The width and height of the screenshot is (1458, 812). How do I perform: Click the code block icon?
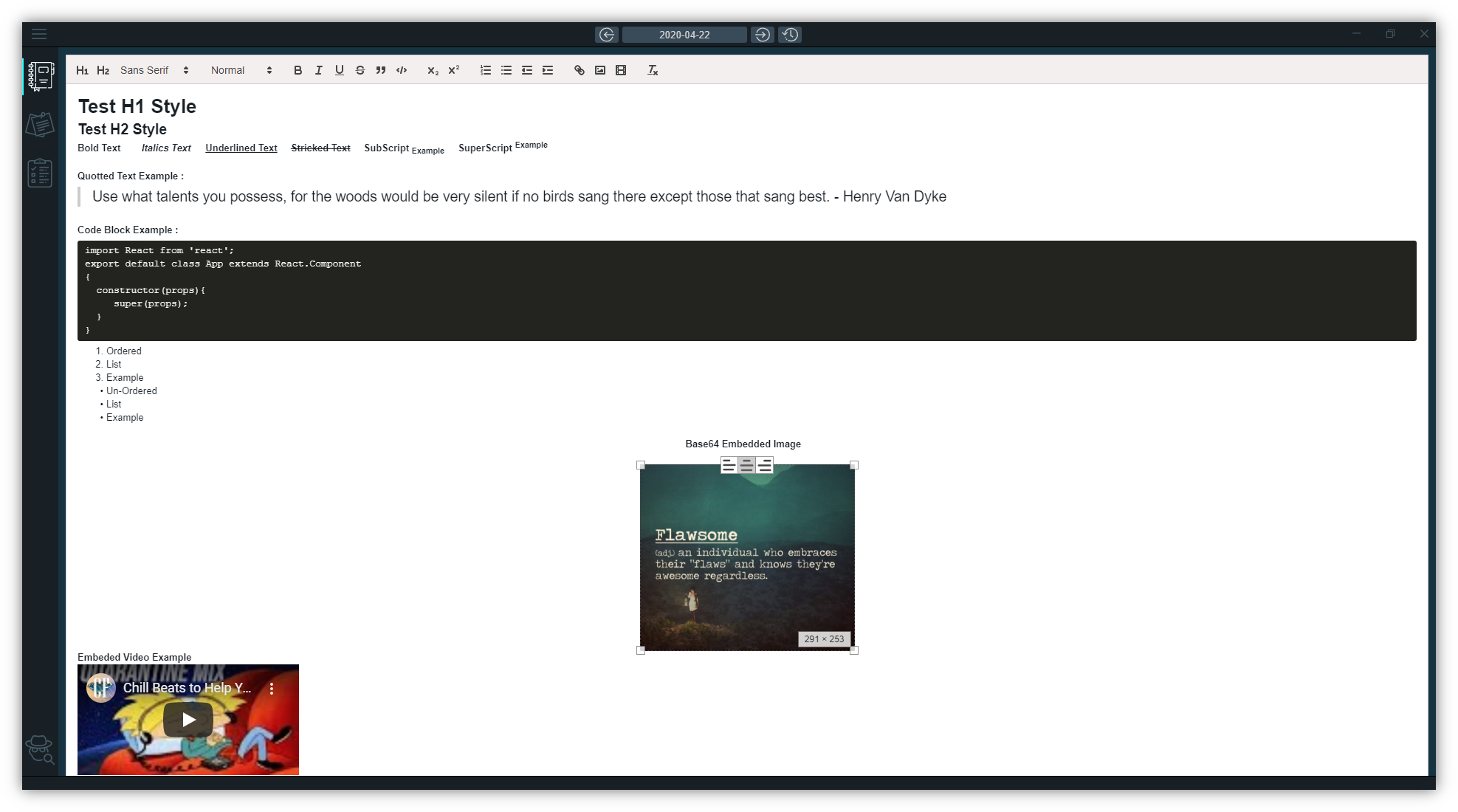tap(401, 70)
